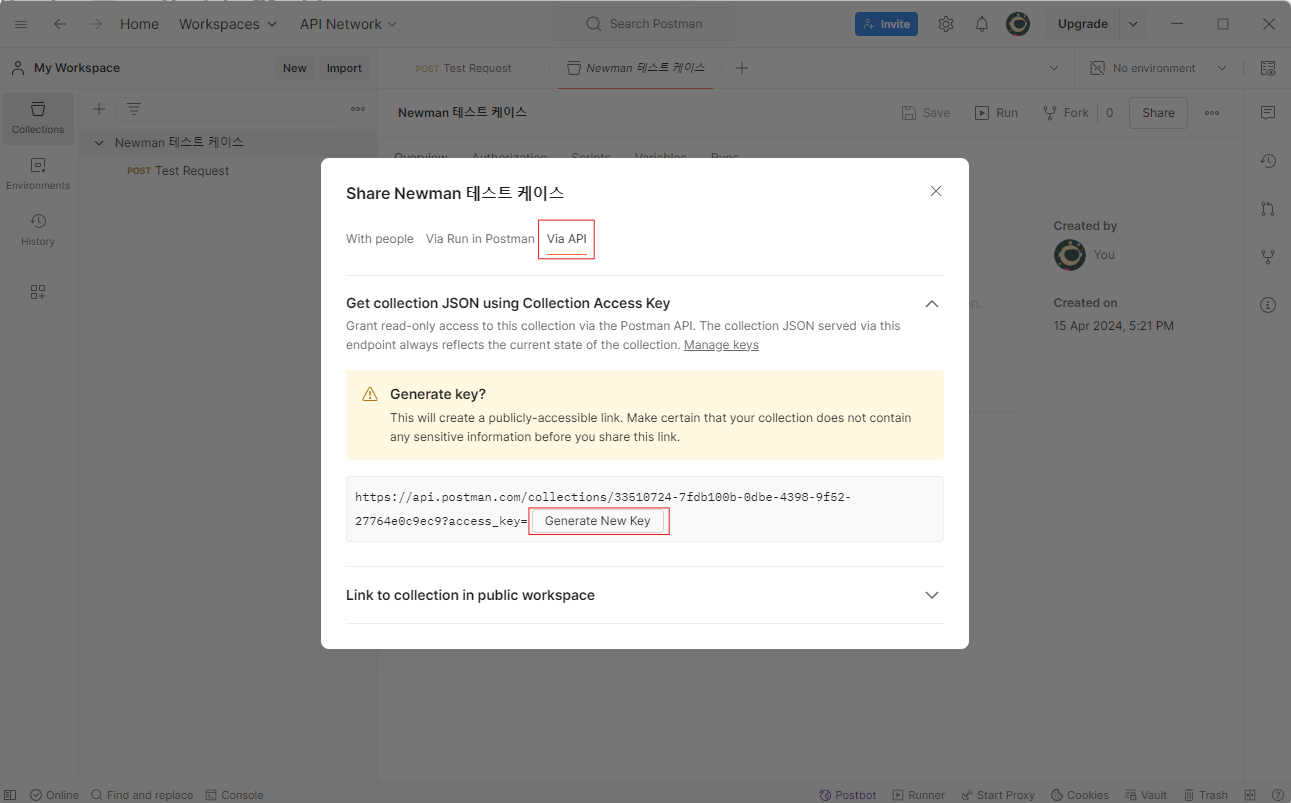Open the changelog history icon in right sidebar
The height and width of the screenshot is (803, 1291).
tap(1268, 161)
